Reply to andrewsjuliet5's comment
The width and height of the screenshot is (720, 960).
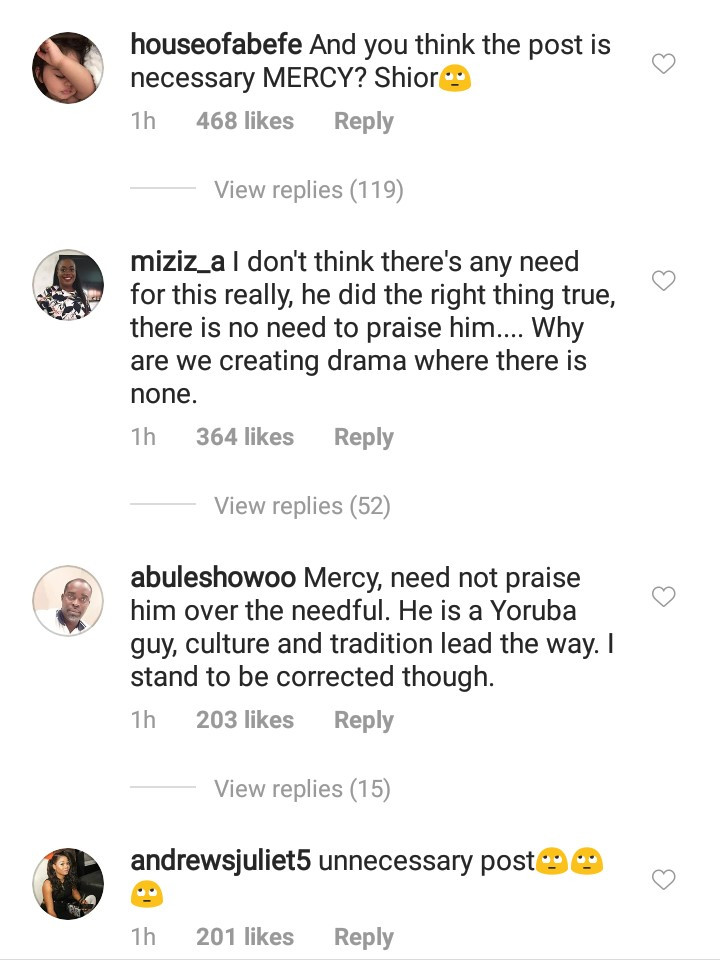click(363, 938)
